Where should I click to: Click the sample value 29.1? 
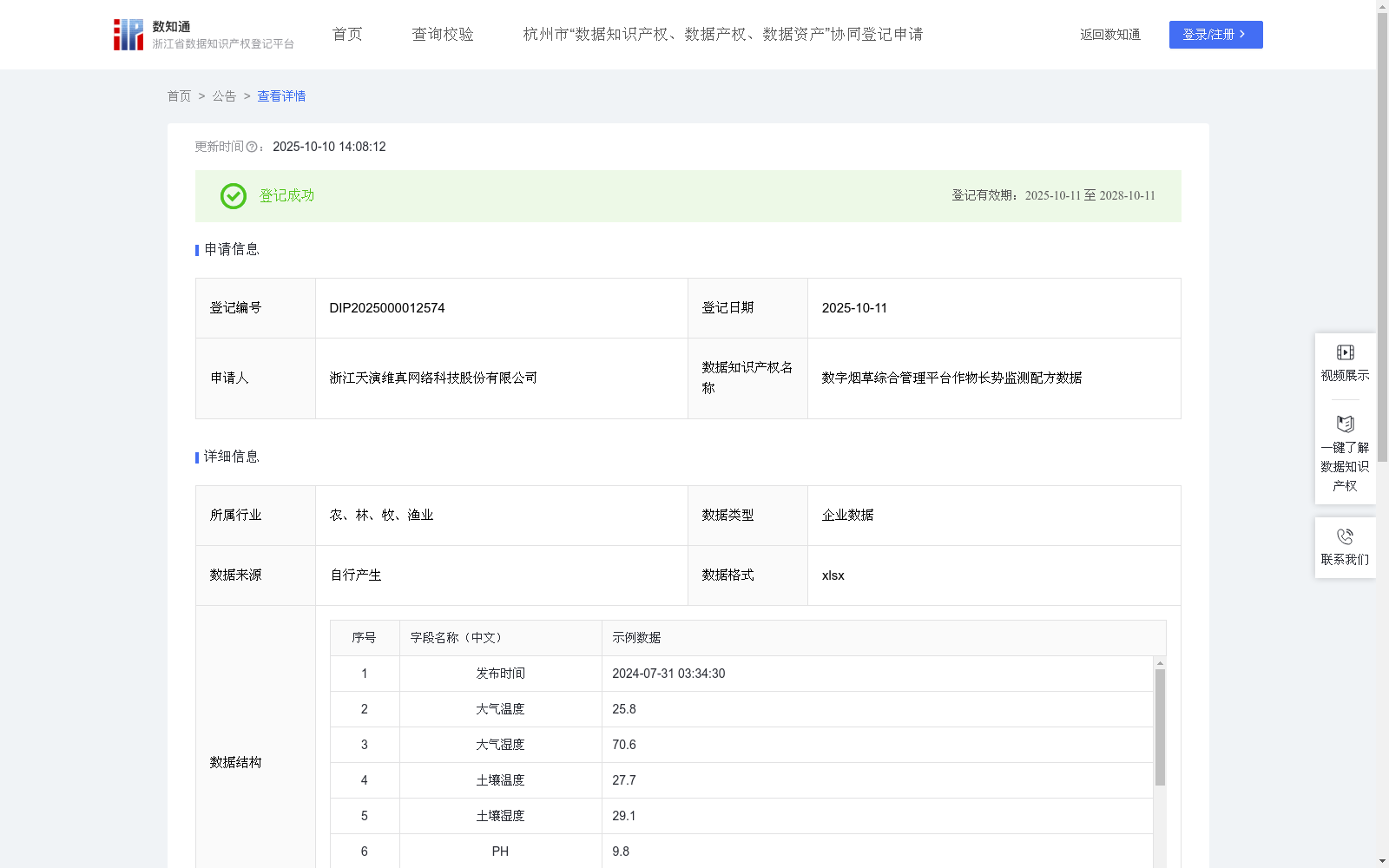pyautogui.click(x=624, y=816)
